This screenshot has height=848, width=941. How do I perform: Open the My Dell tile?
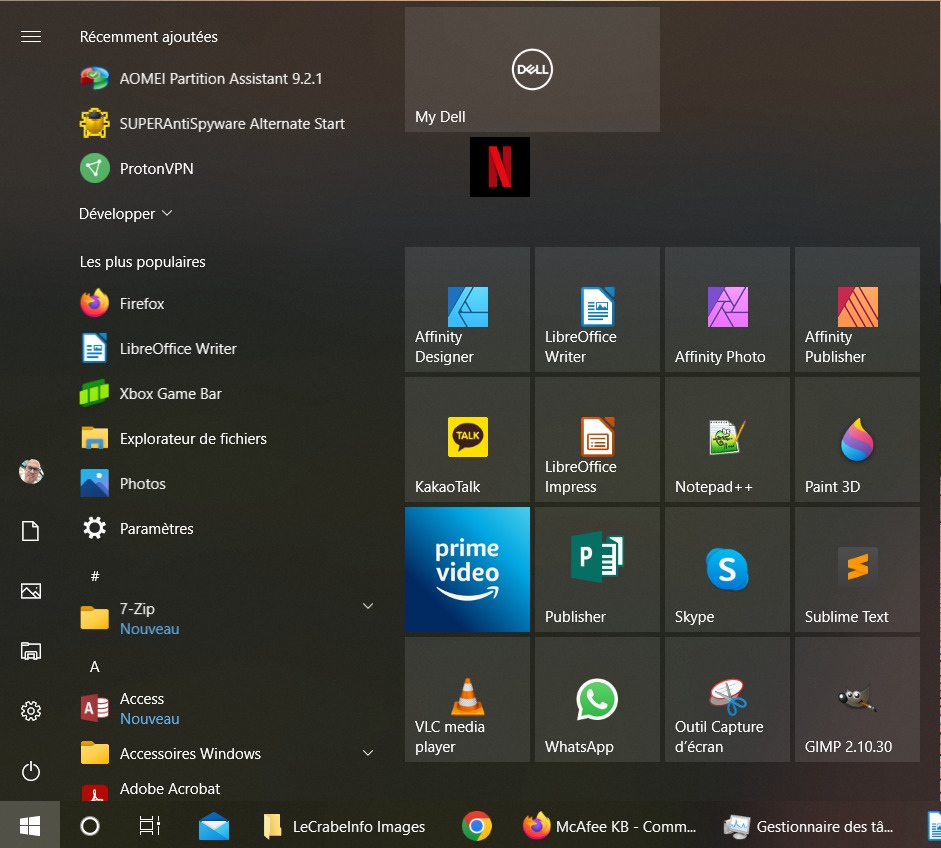click(532, 70)
